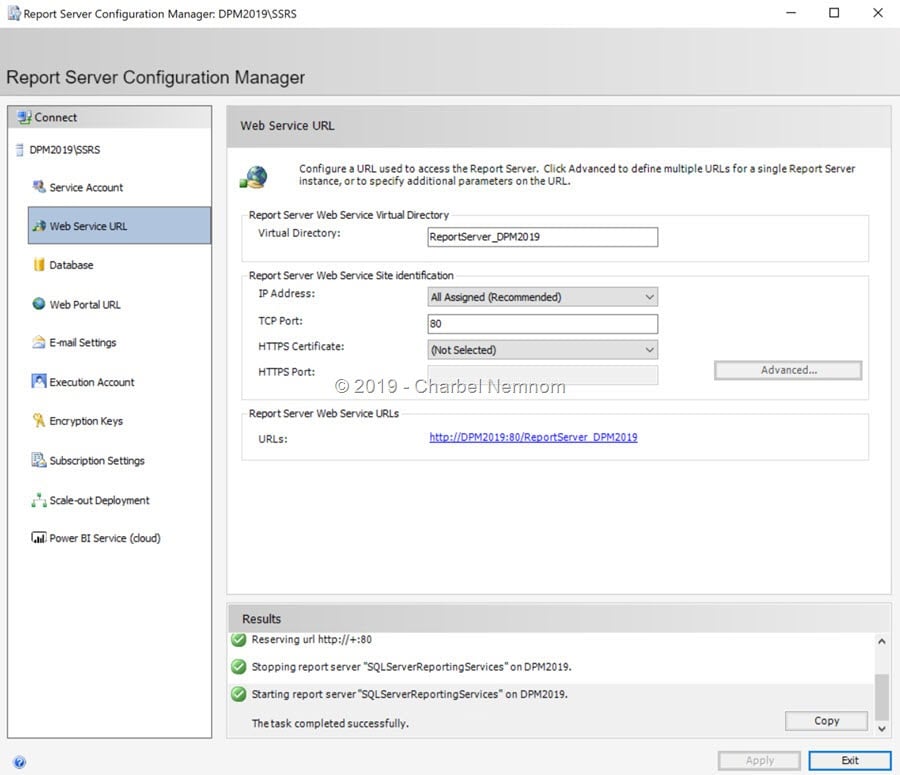The image size is (900, 775).
Task: Click the Subscription Settings icon
Action: (x=38, y=460)
